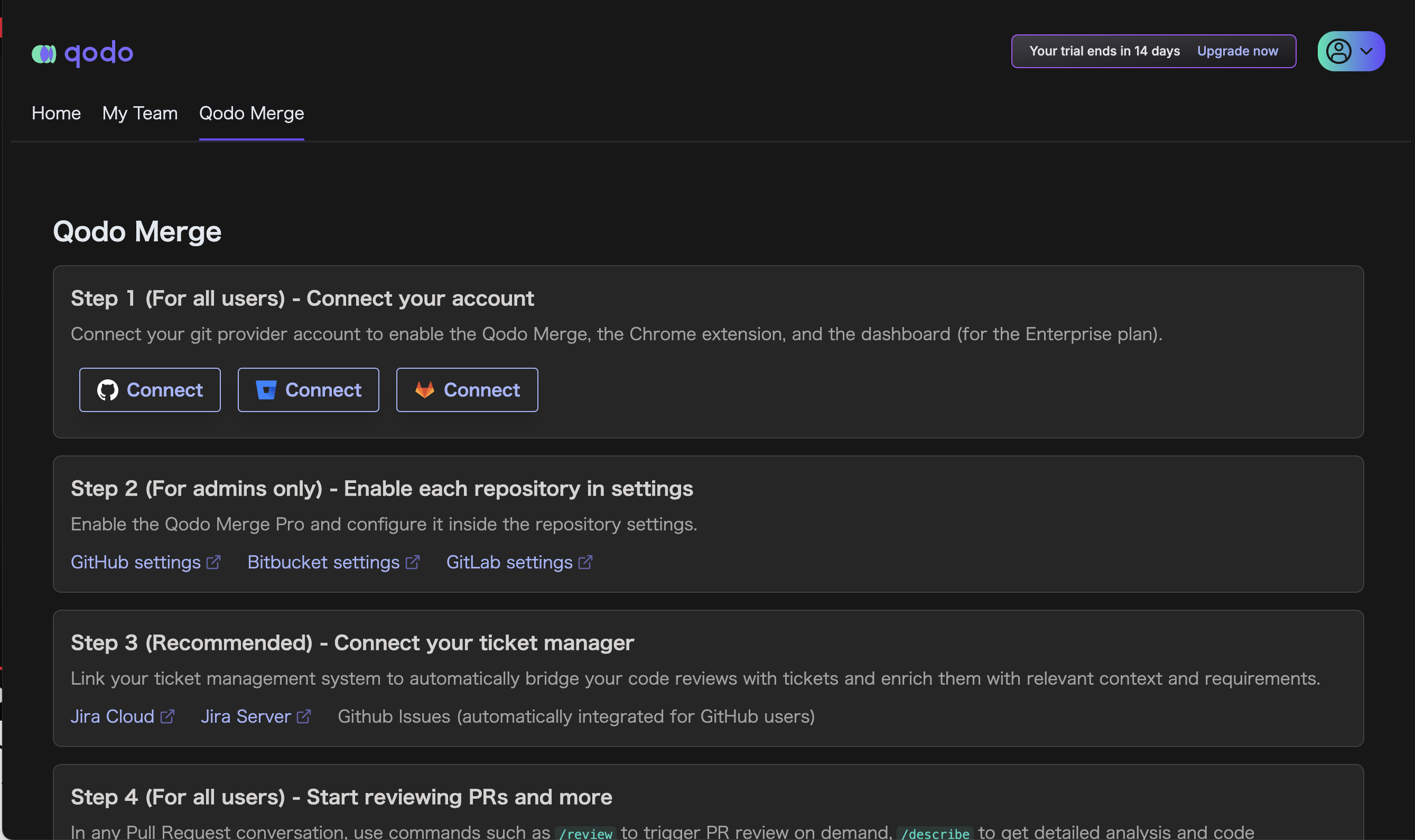The image size is (1415, 840).
Task: Click the trial countdown banner
Action: [1105, 51]
